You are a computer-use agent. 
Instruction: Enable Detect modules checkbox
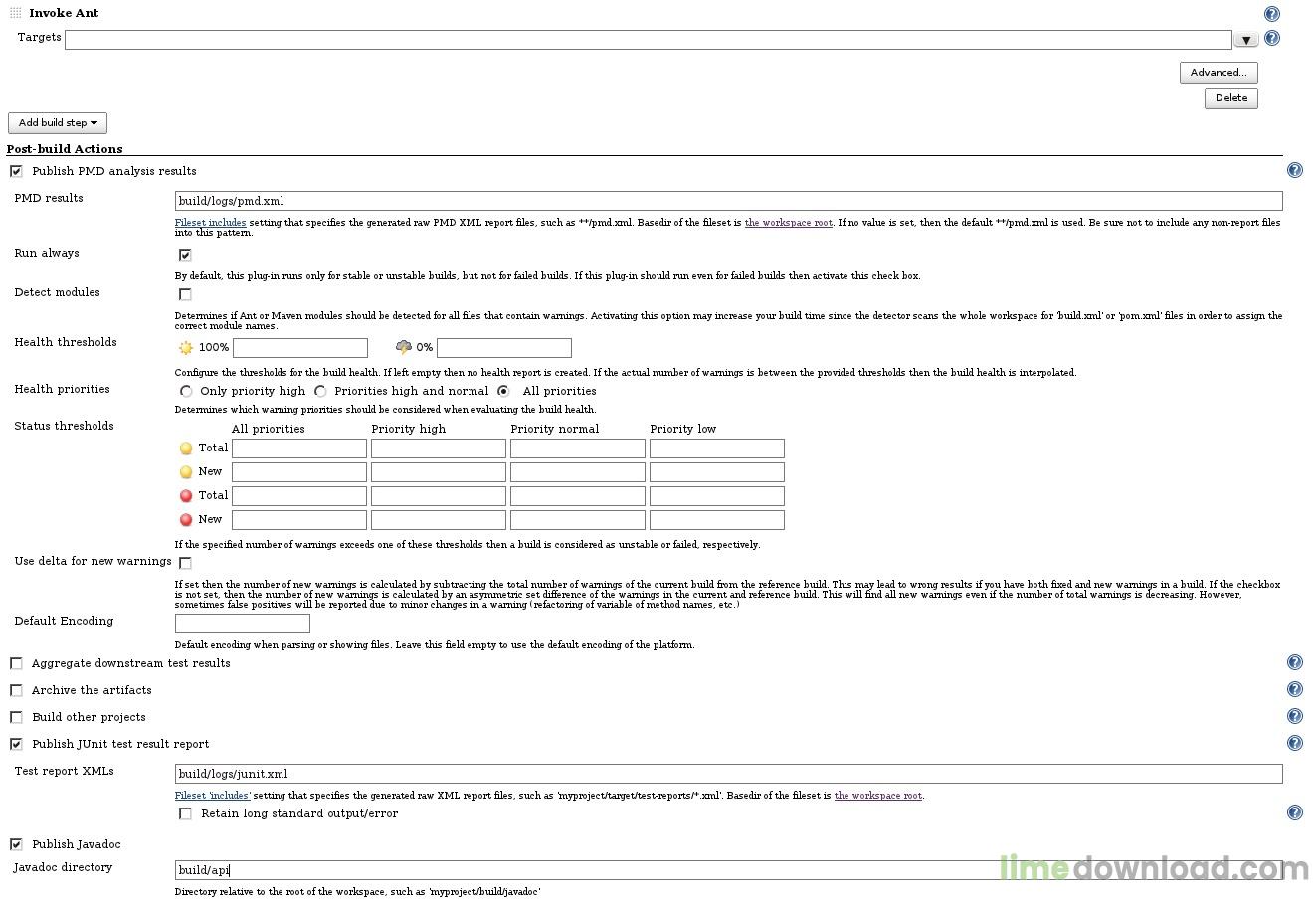185,294
